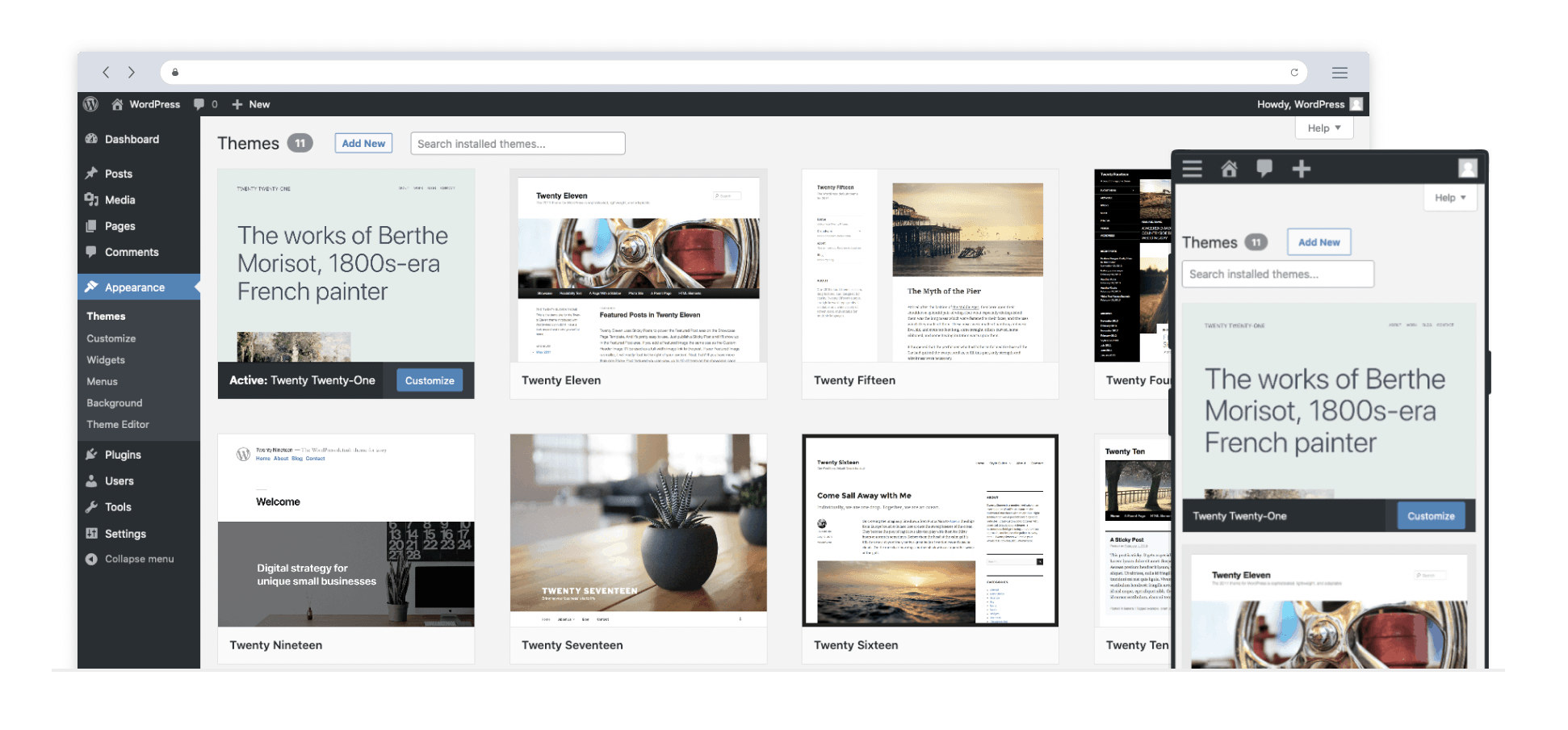Open the Menus submenu item
Viewport: 1568px width, 730px height.
(x=102, y=381)
